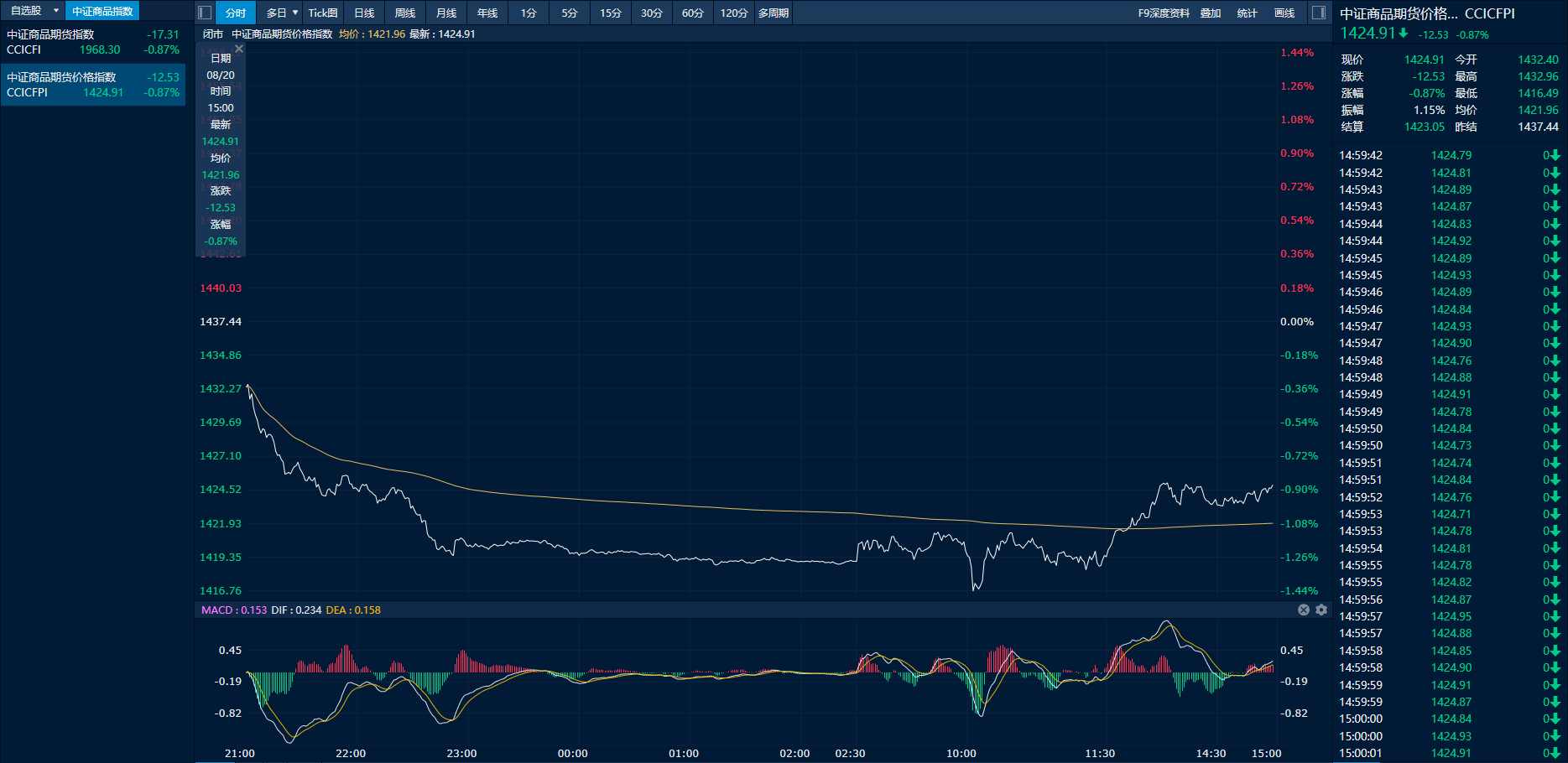The width and height of the screenshot is (1568, 763).
Task: Open F9深度资料 deep data
Action: (x=1164, y=13)
